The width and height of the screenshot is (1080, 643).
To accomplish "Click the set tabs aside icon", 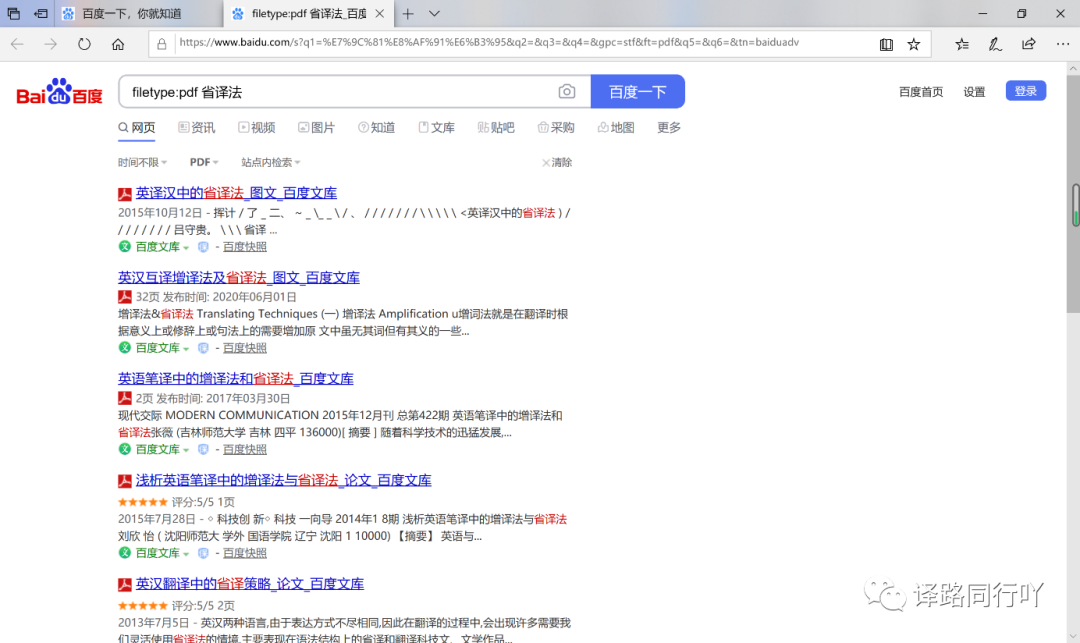I will [x=41, y=14].
